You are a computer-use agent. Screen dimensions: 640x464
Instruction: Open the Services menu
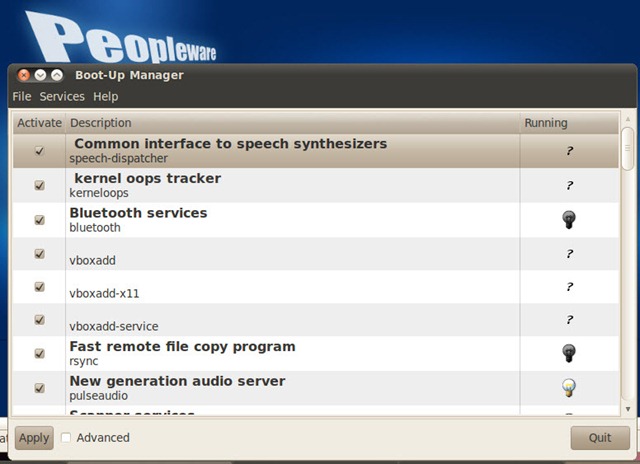[62, 97]
